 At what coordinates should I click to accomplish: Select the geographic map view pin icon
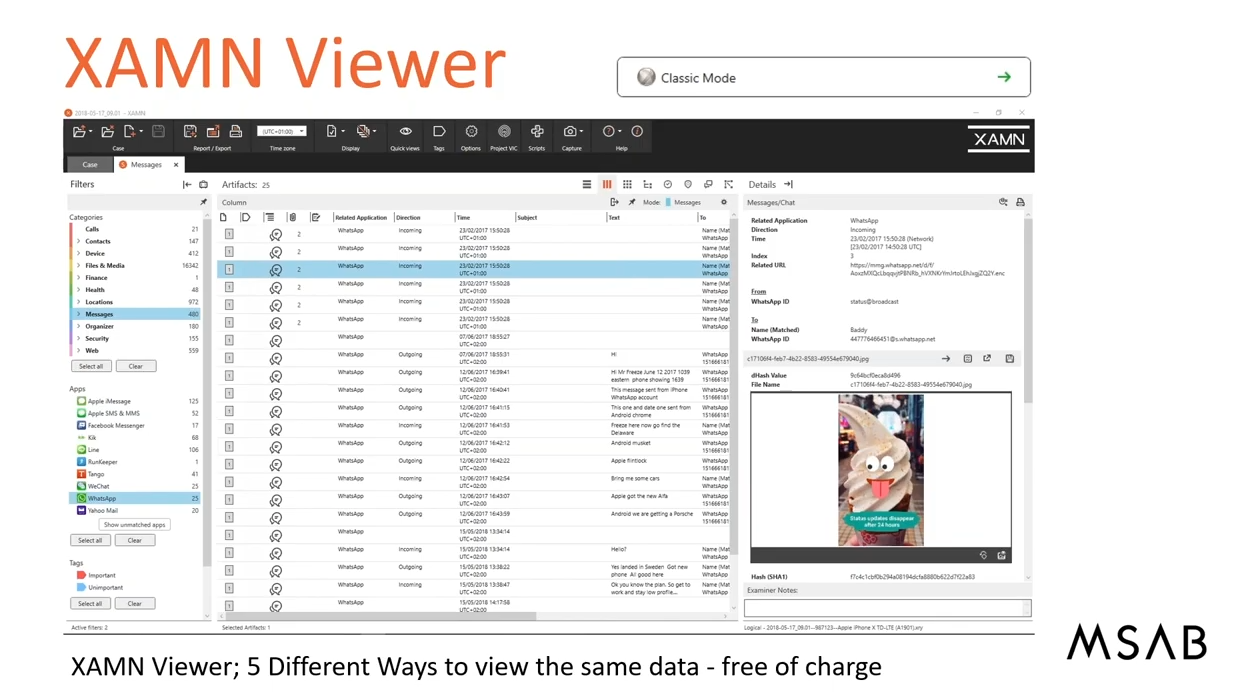688,185
